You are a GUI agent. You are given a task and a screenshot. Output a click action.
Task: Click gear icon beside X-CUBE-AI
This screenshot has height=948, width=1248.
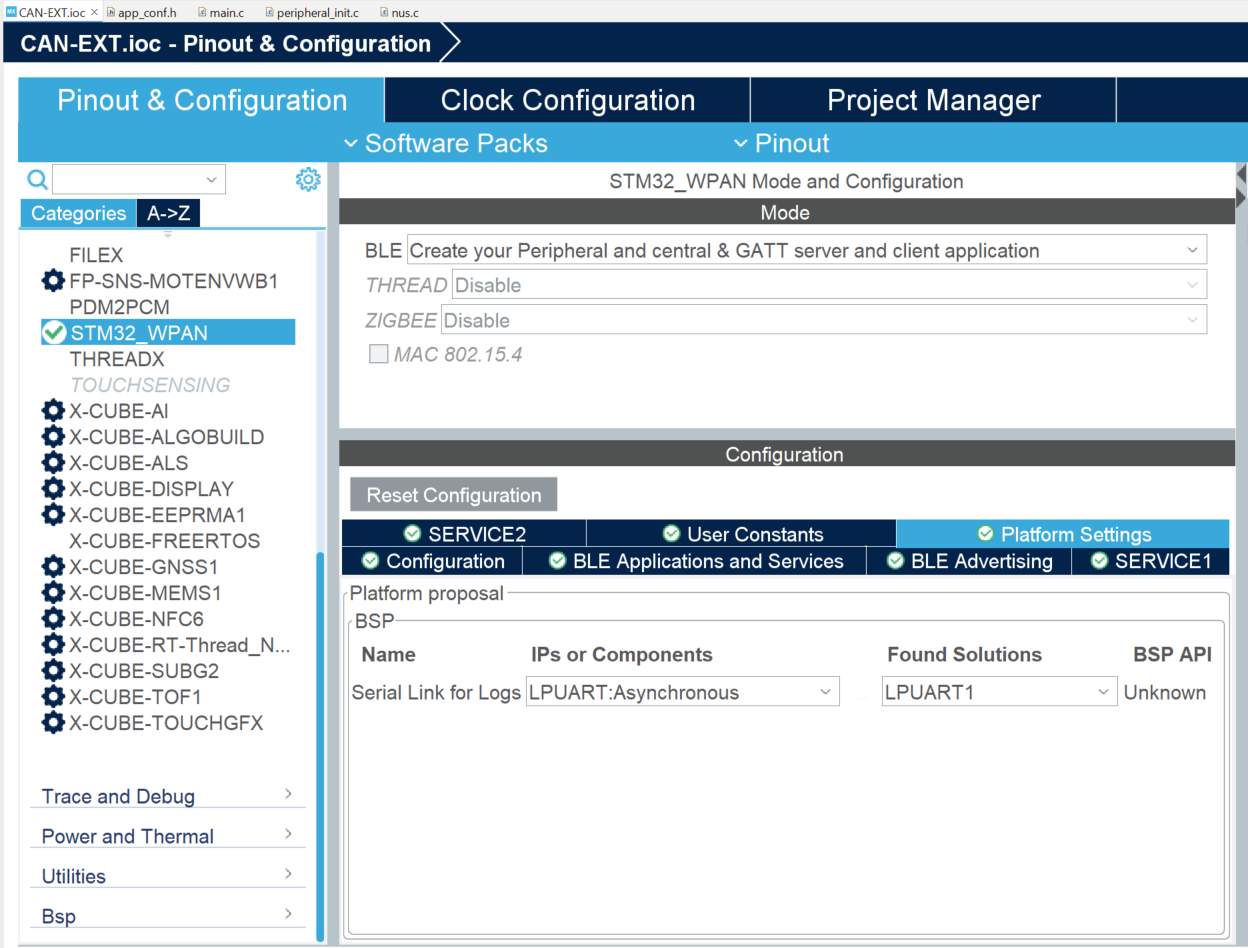pos(53,411)
